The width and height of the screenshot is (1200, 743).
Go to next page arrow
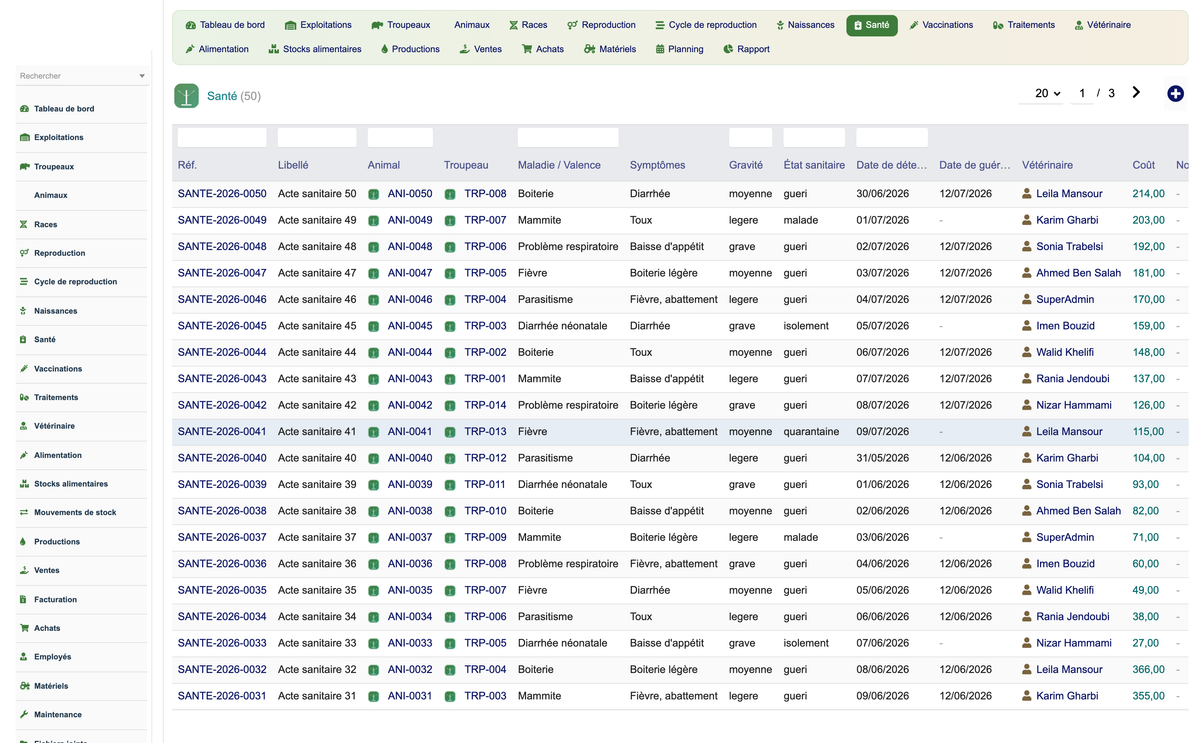1136,92
